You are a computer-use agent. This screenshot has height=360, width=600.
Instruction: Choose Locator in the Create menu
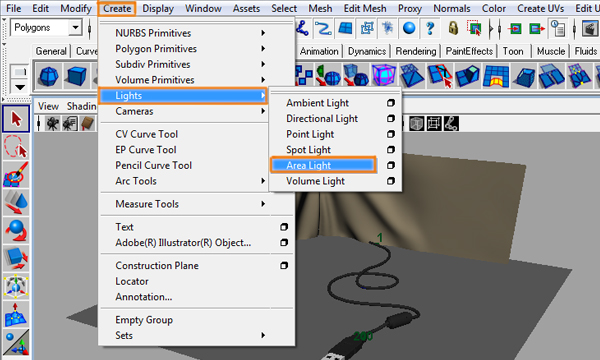132,281
